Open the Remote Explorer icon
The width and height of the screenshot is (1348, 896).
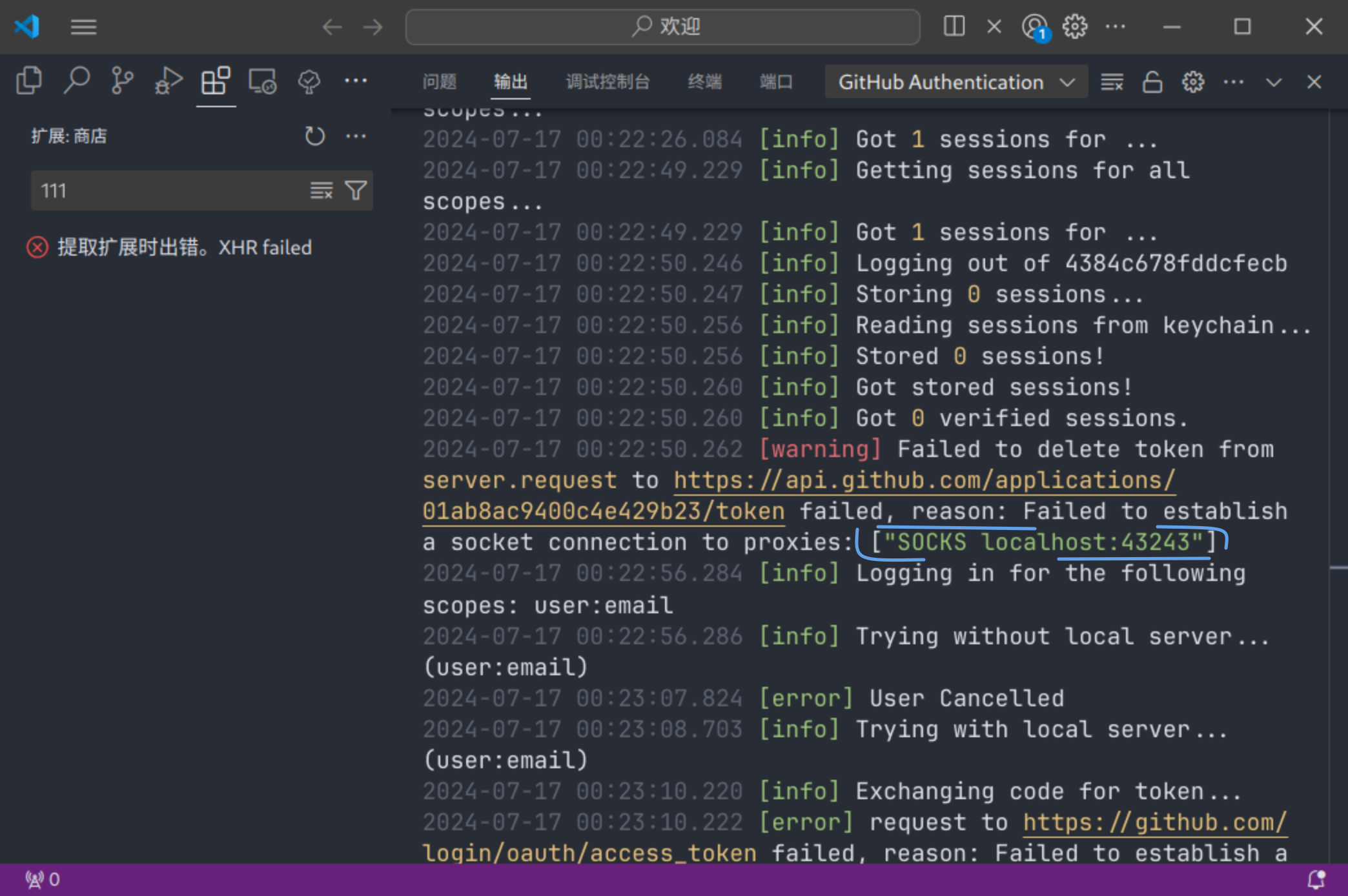pos(263,81)
